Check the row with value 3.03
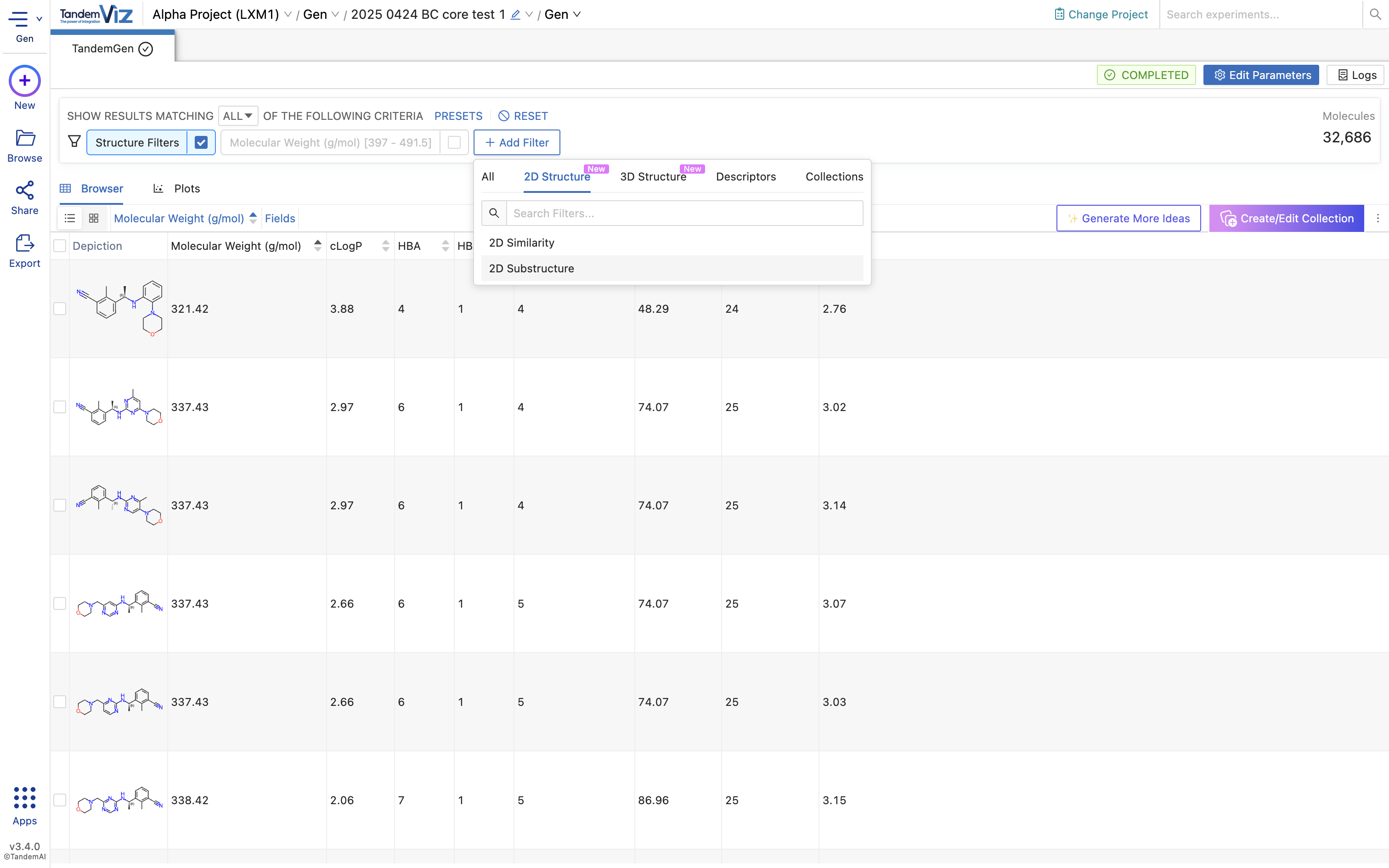 pos(60,702)
